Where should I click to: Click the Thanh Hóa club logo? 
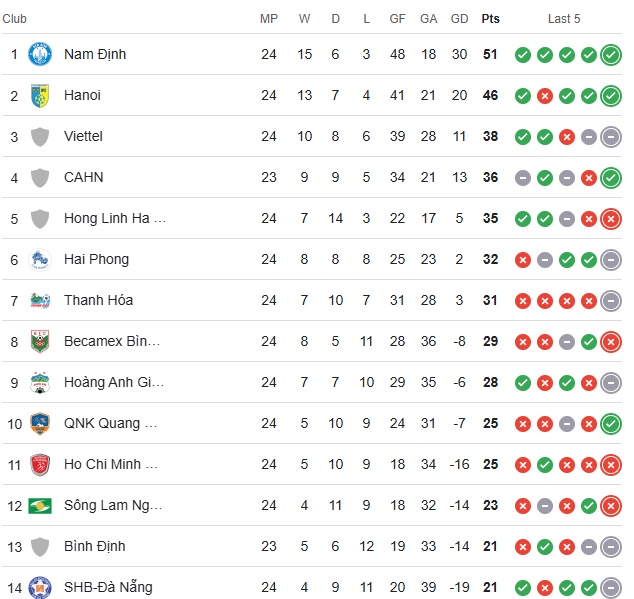pos(40,301)
